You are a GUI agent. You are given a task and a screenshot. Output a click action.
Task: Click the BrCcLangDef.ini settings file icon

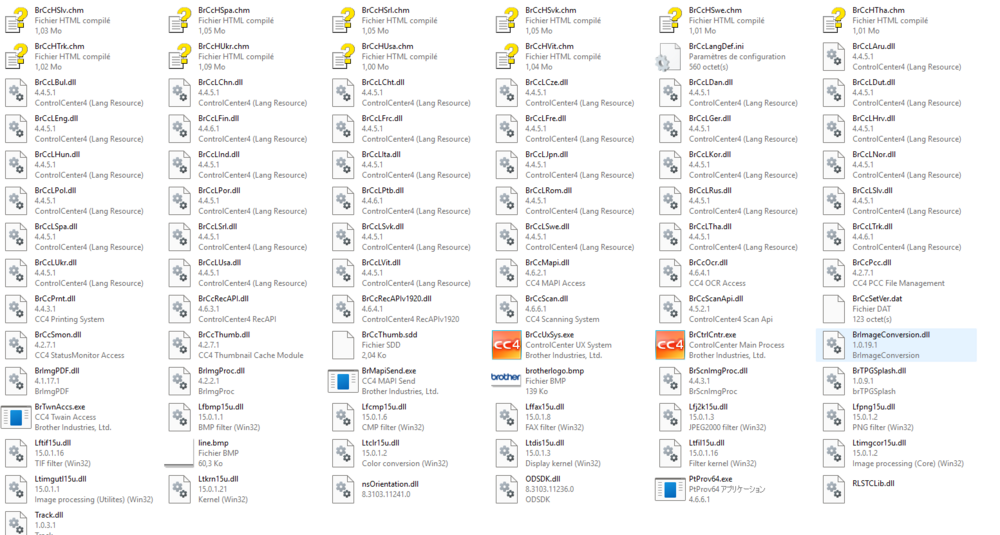tap(670, 56)
